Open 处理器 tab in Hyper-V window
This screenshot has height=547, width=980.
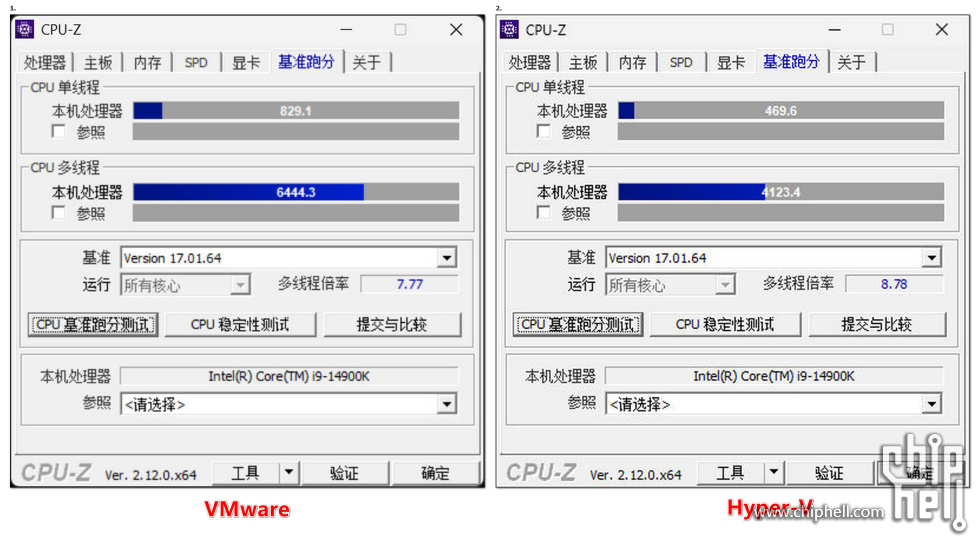[x=530, y=63]
